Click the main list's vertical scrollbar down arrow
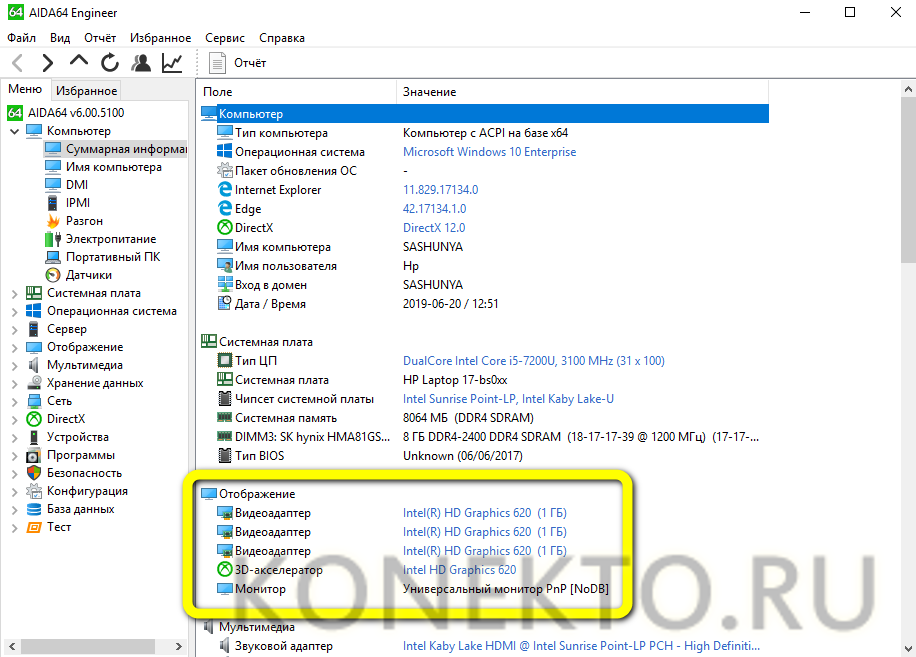This screenshot has width=916, height=657. pos(908,648)
